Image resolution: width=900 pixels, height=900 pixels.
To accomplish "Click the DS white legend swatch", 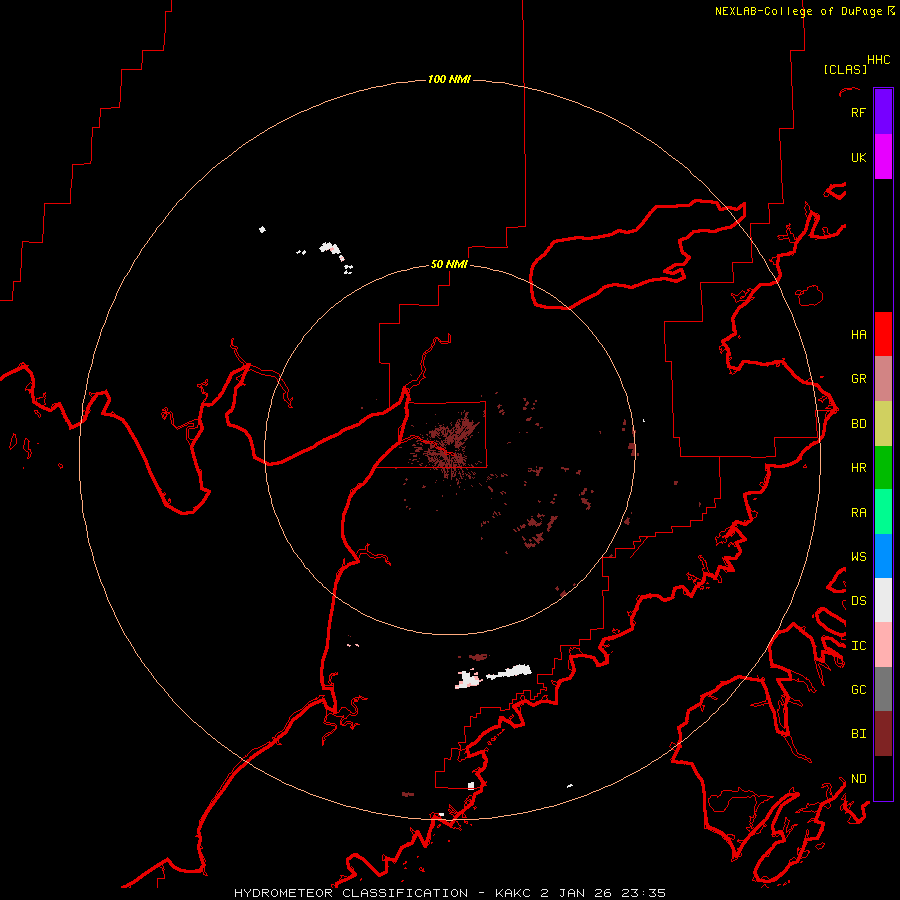I will click(883, 600).
